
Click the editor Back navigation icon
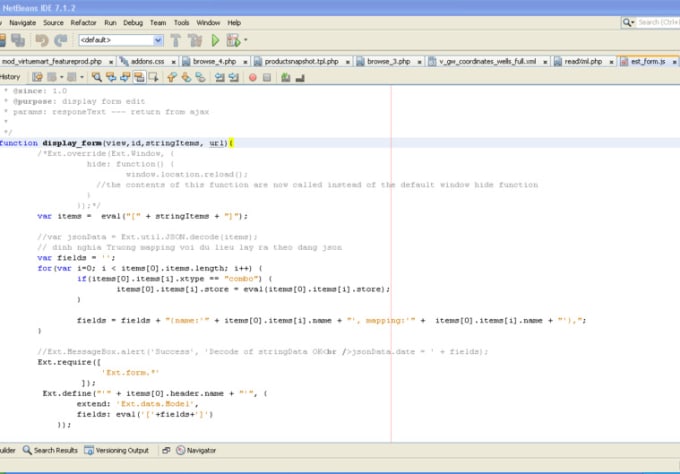click(x=52, y=77)
